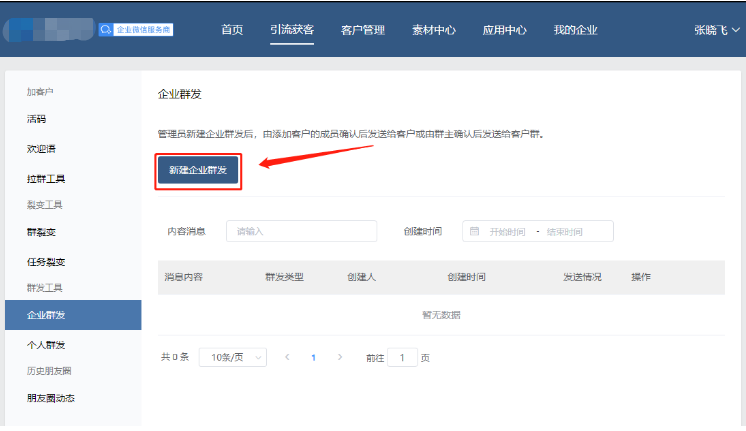Go to the previous page arrow
Image resolution: width=746 pixels, height=431 pixels.
click(x=287, y=357)
